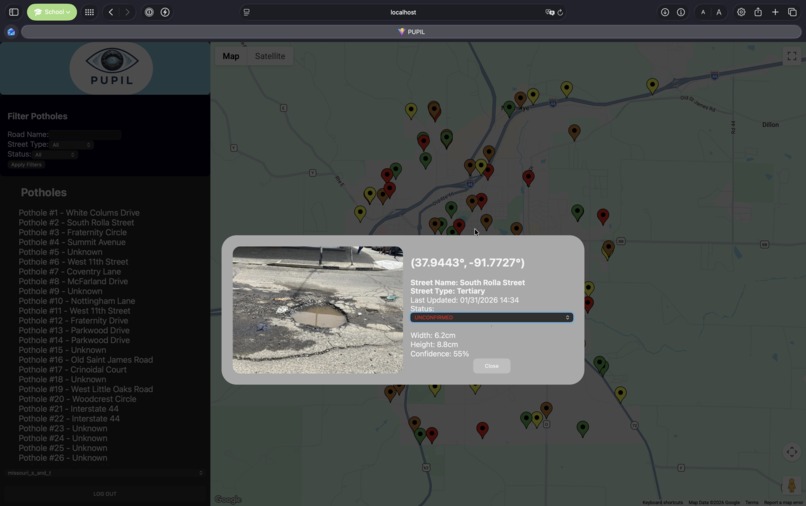Open the tab overview grid icon
806x506 pixels.
pyautogui.click(x=89, y=12)
